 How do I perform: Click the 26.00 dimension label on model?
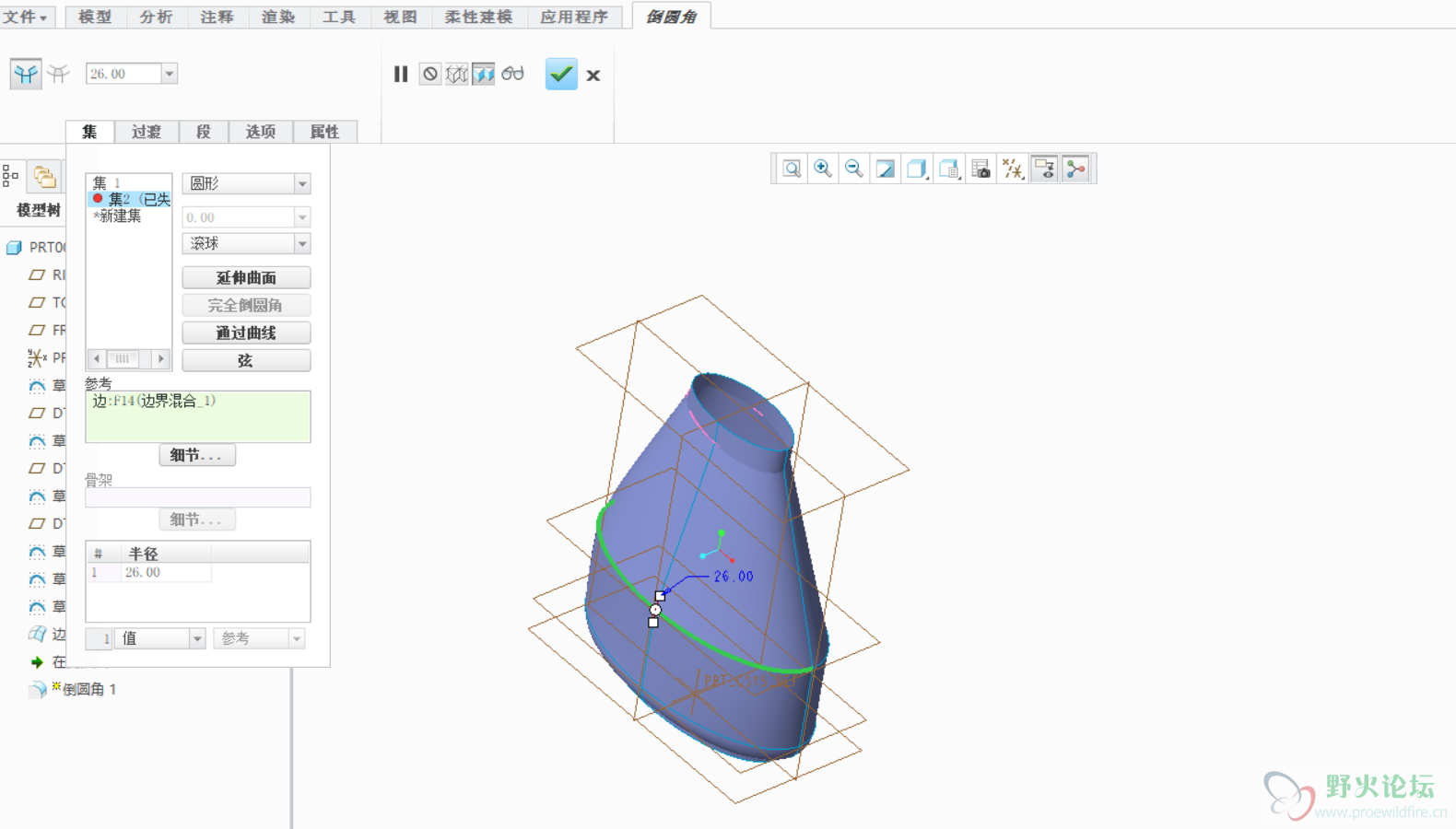pyautogui.click(x=734, y=577)
